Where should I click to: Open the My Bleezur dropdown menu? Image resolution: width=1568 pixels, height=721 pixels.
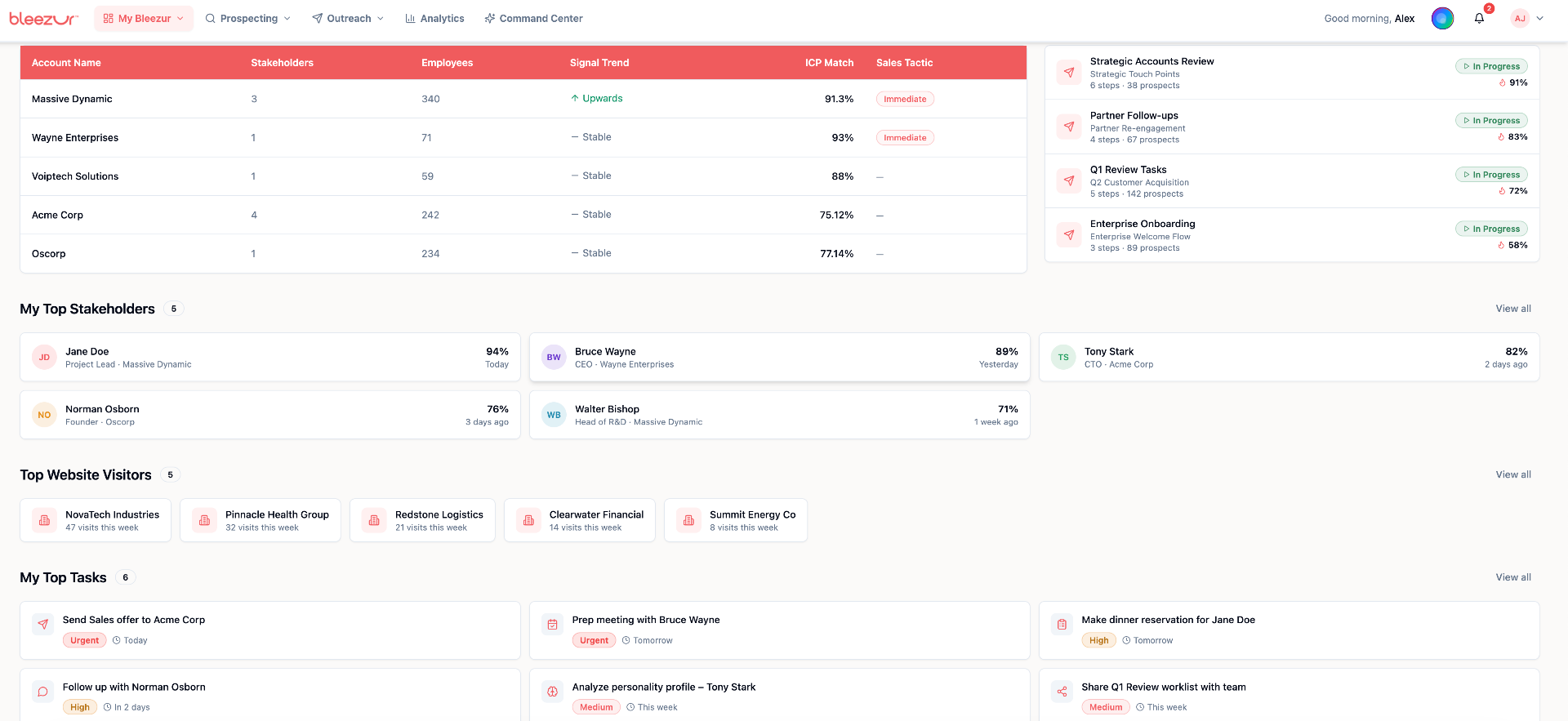click(144, 18)
